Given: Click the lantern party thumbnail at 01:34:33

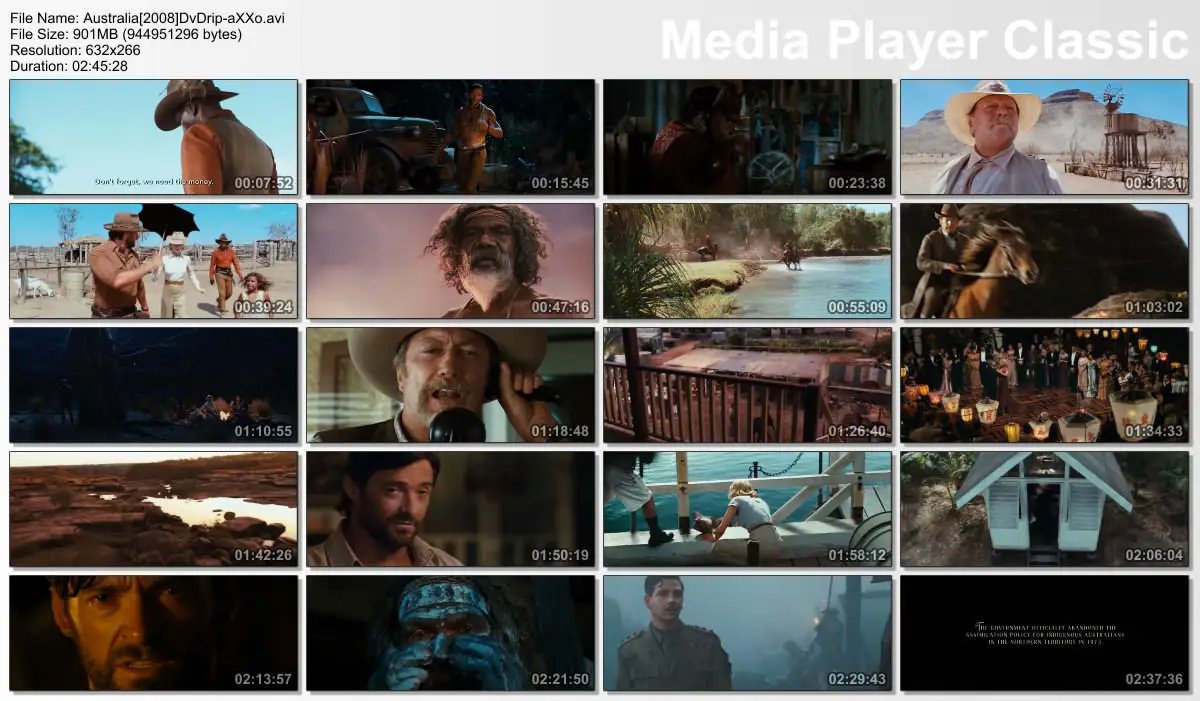Looking at the screenshot, I should click(x=1044, y=385).
